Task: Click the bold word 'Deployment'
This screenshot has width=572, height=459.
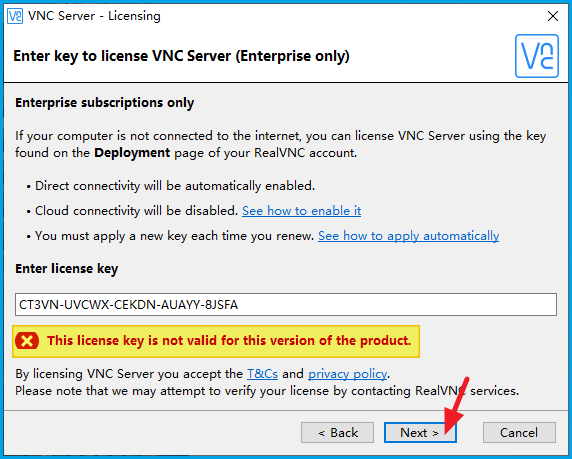Action: tap(132, 153)
